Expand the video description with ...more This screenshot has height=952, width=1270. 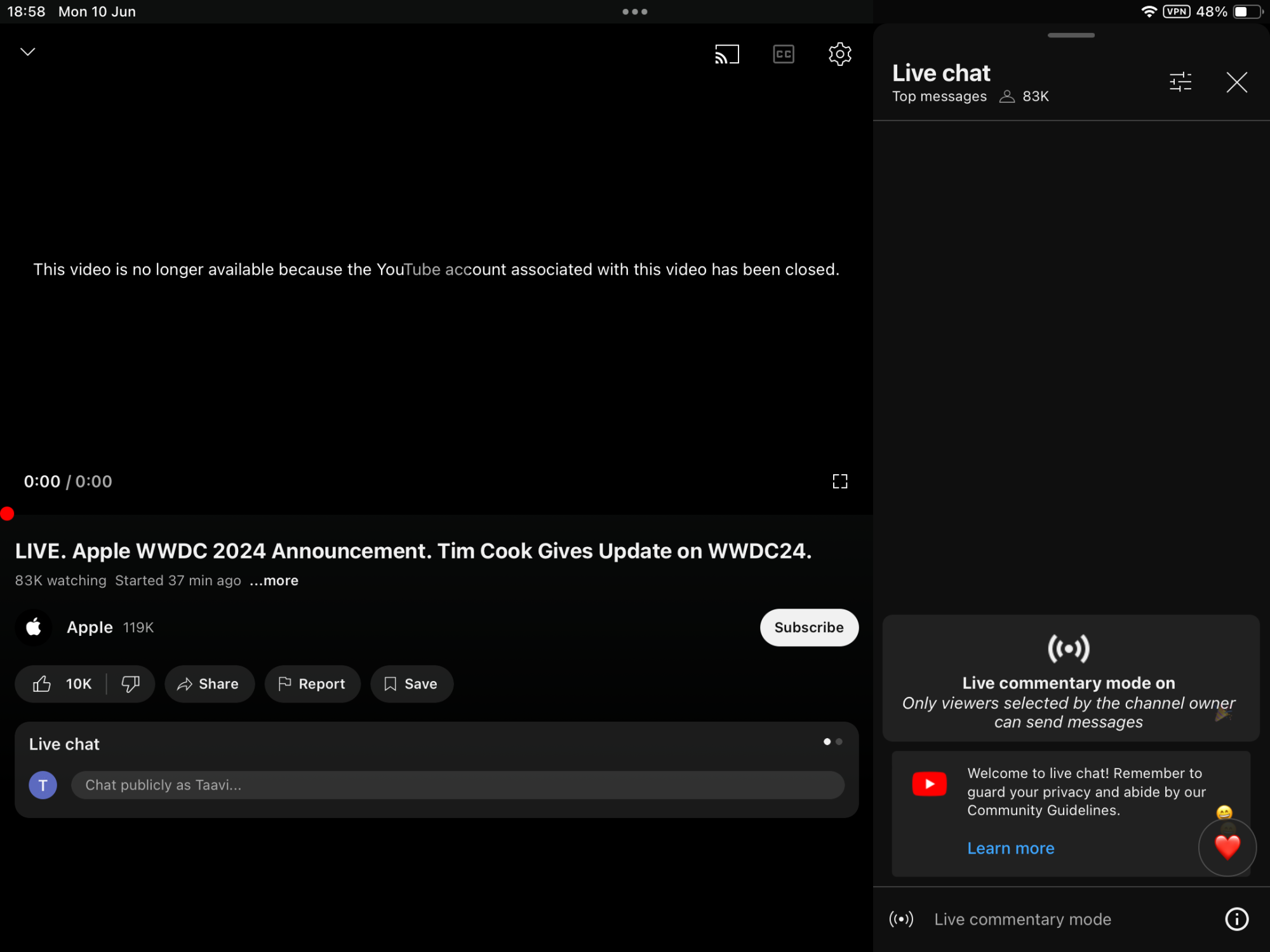pyautogui.click(x=274, y=580)
